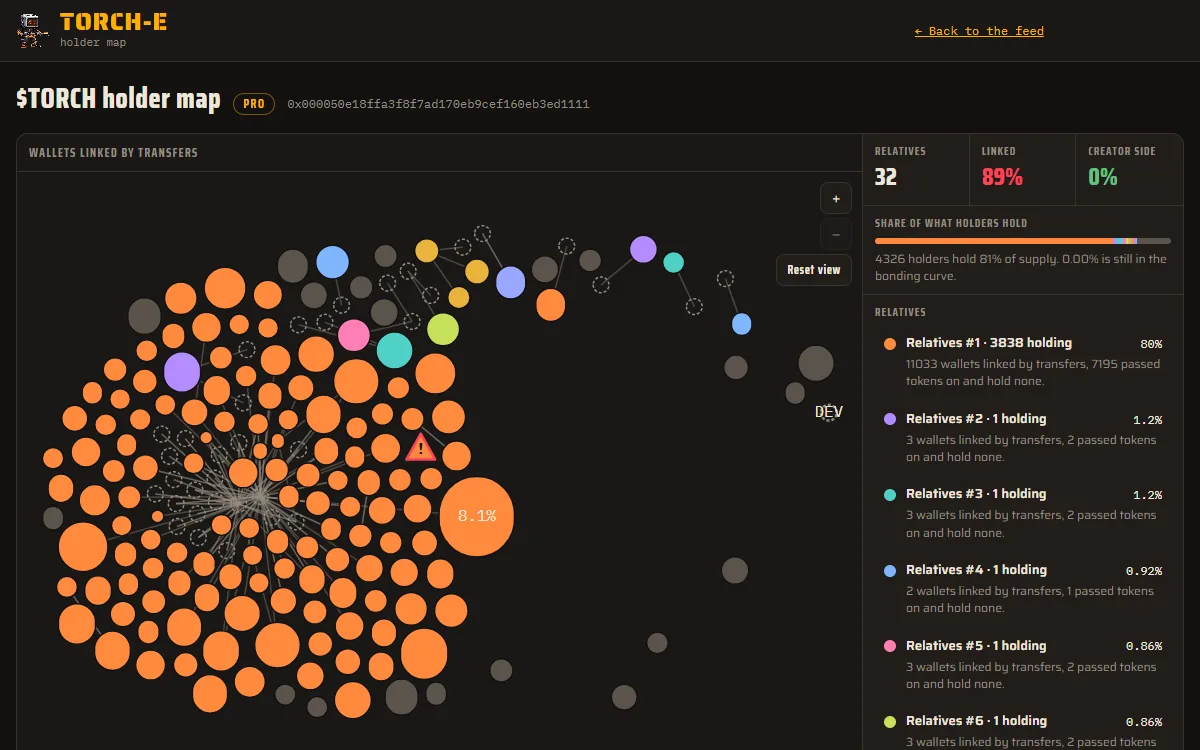
Task: Select the large 8.1% orange bubble
Action: tap(477, 516)
